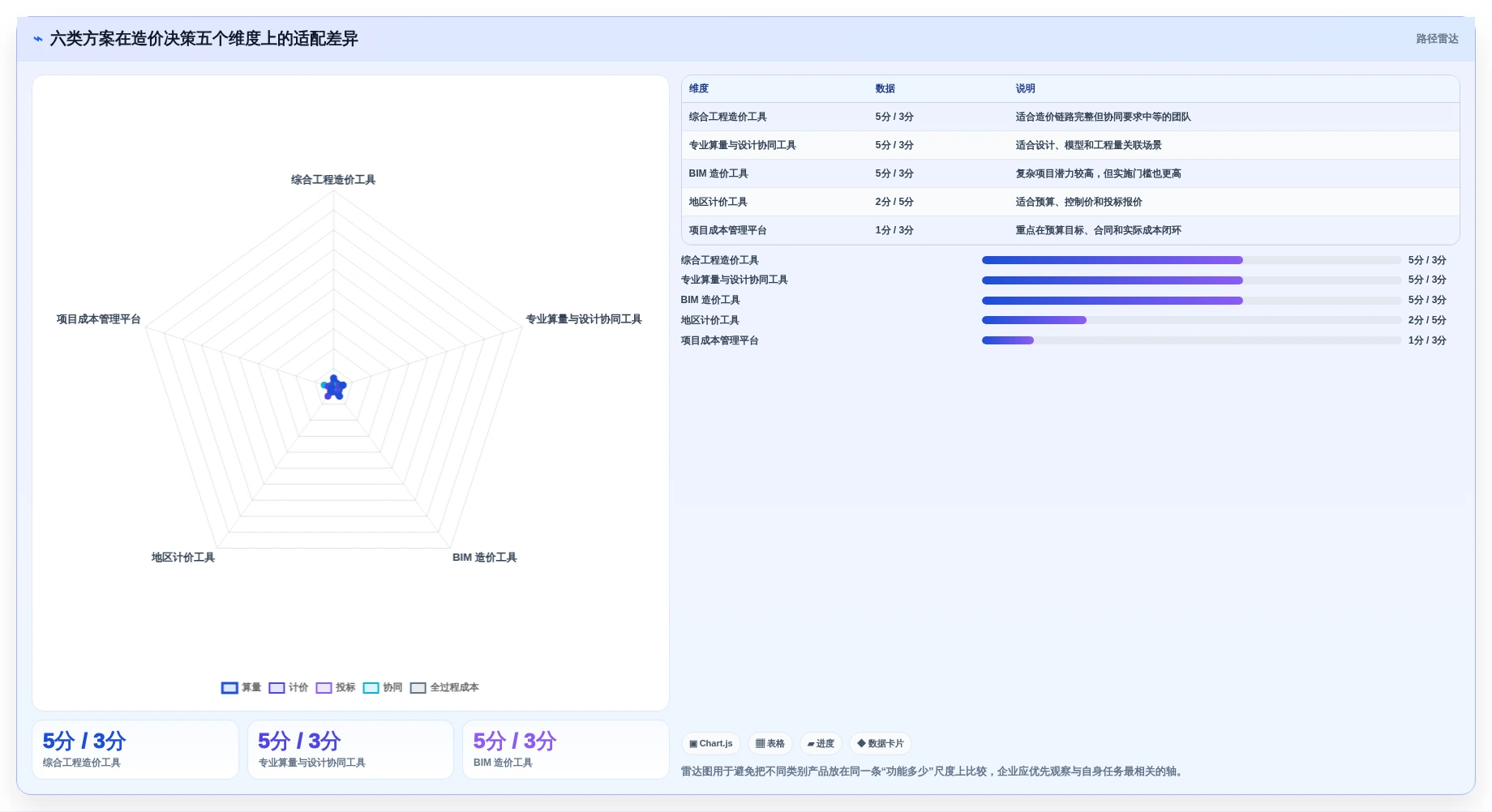The height and width of the screenshot is (812, 1492).
Task: Toggle the 计价 dataset in the radar legend
Action: point(288,687)
